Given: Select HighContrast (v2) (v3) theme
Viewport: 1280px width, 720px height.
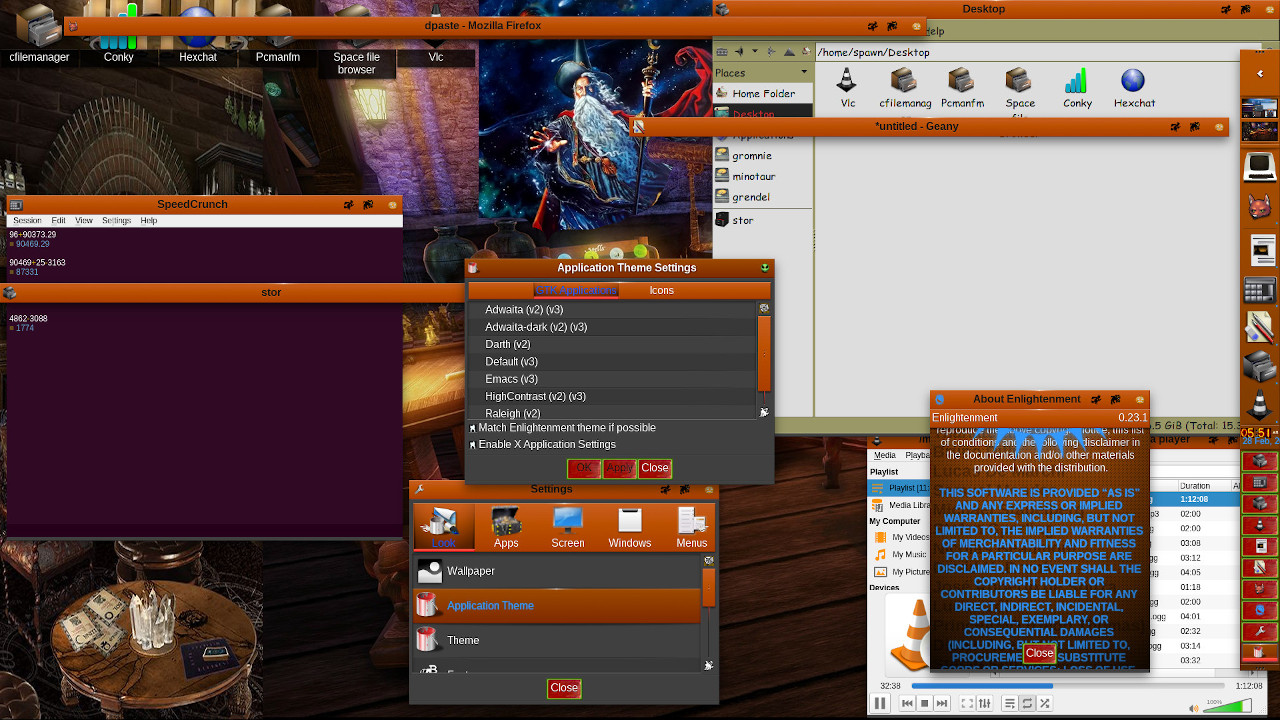Looking at the screenshot, I should pos(612,397).
